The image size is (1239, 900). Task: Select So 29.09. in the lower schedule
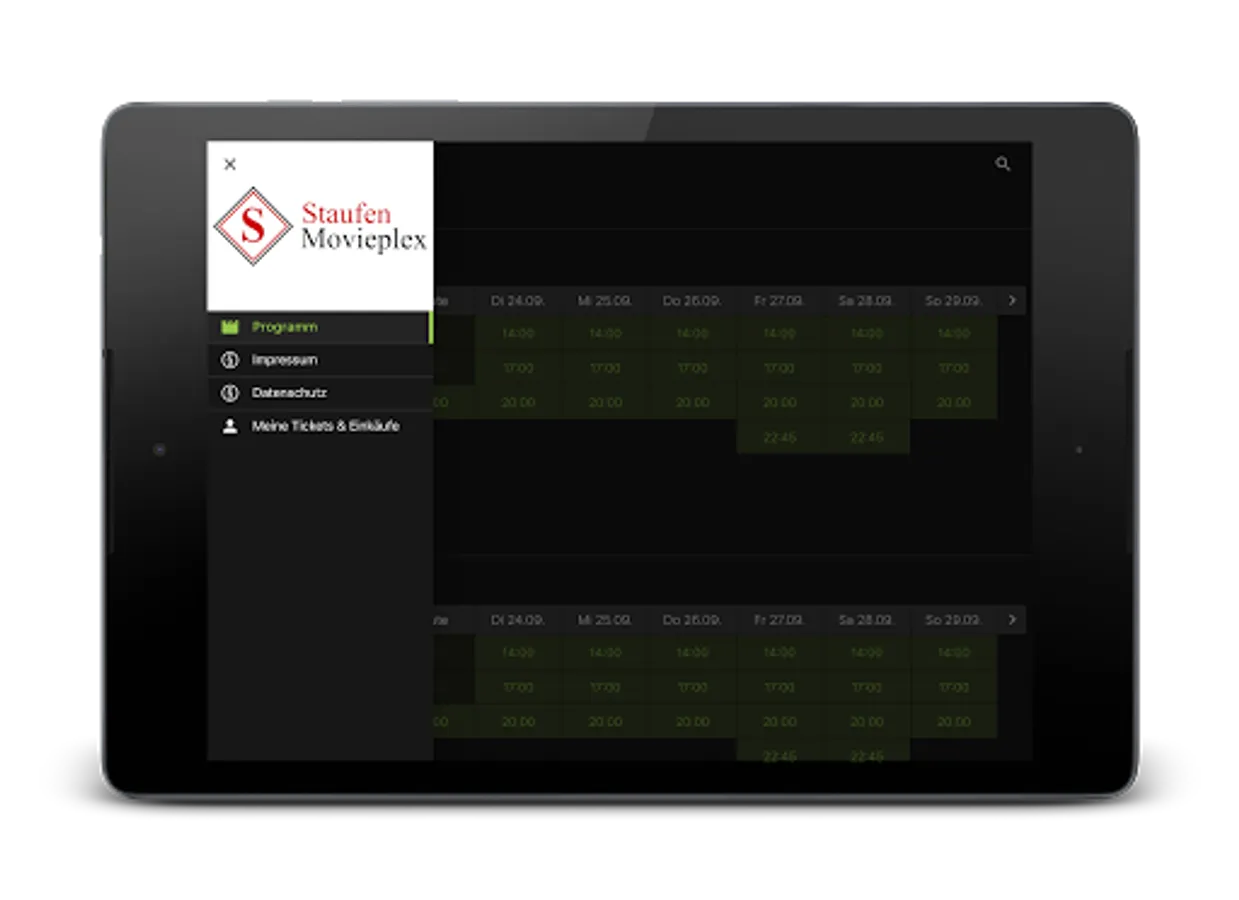tap(953, 620)
